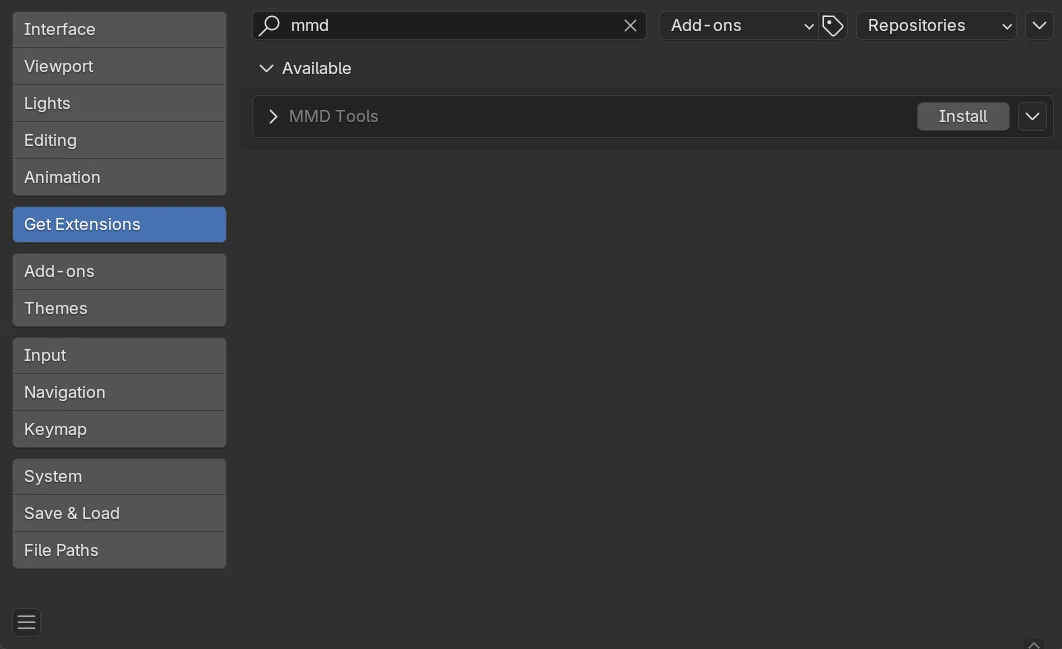Viewport: 1062px width, 649px height.
Task: Collapse the Available section
Action: 266,68
